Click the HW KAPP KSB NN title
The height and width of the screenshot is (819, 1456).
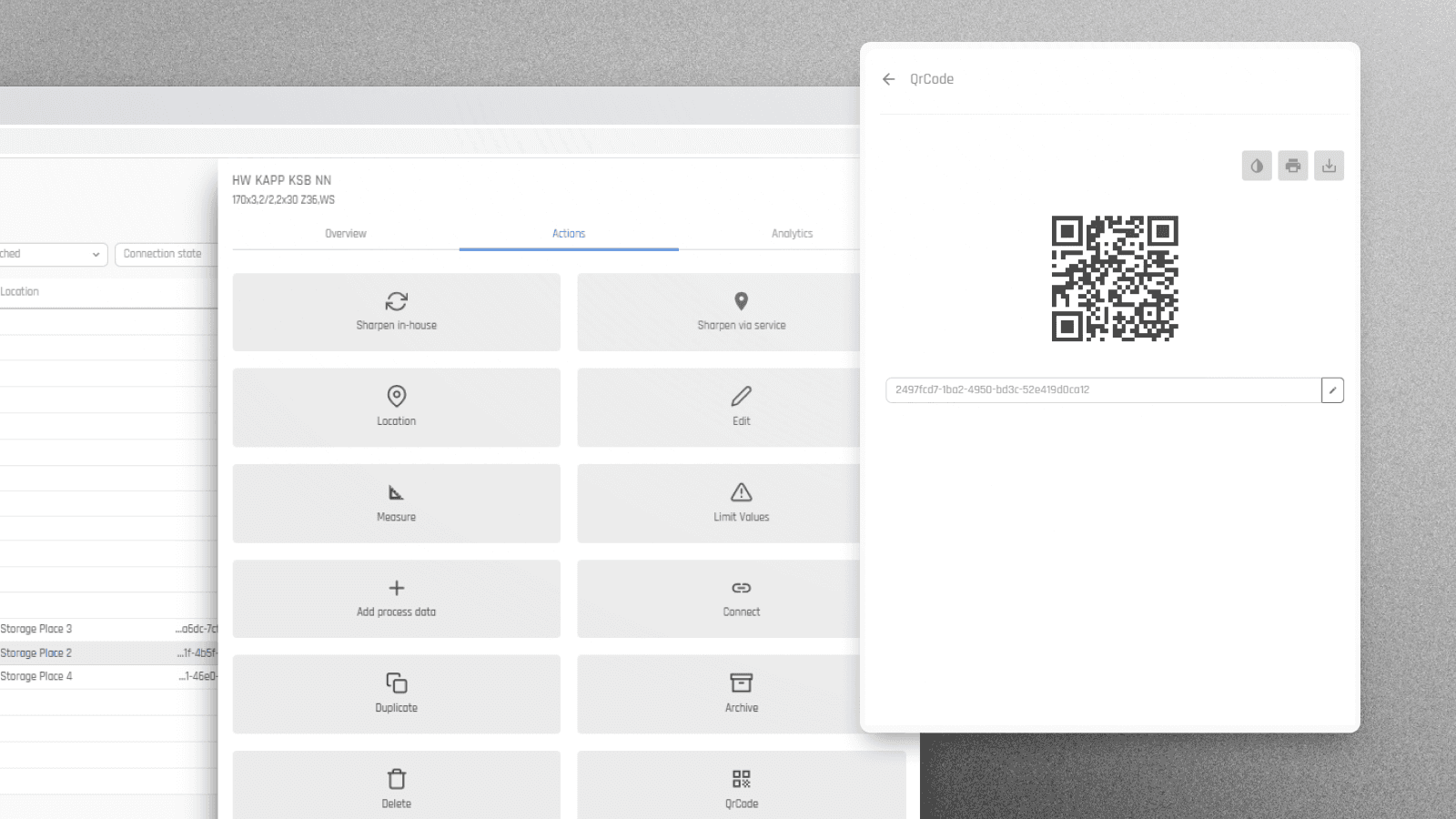click(x=281, y=180)
